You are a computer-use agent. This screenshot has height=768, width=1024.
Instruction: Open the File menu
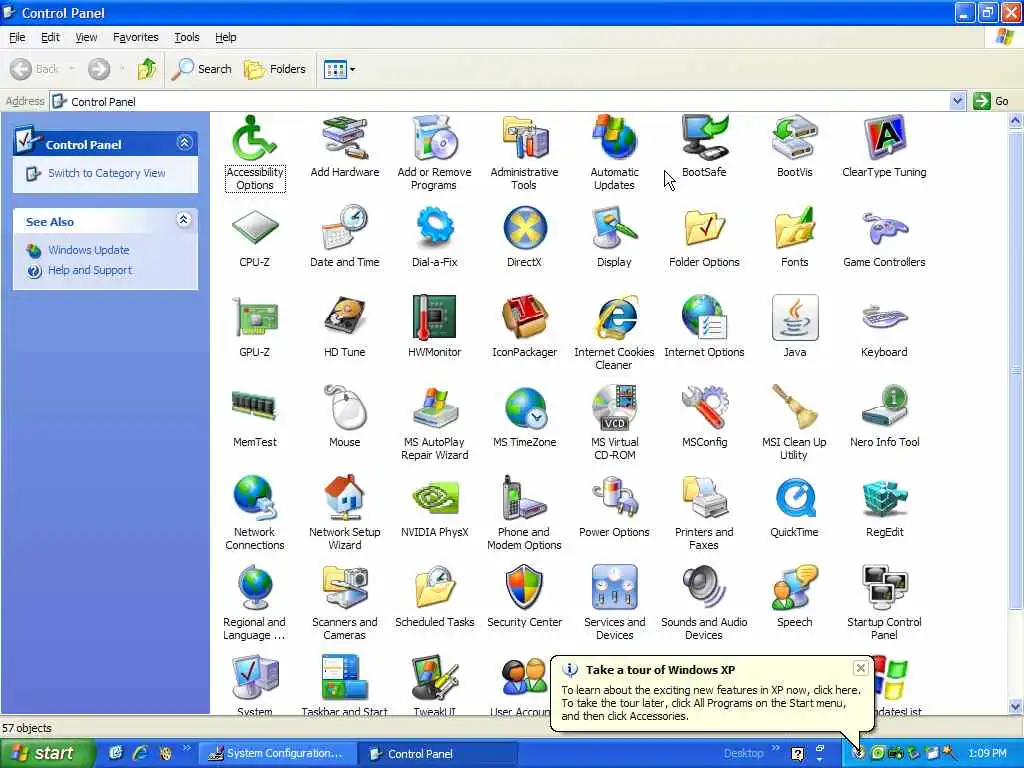(x=18, y=37)
